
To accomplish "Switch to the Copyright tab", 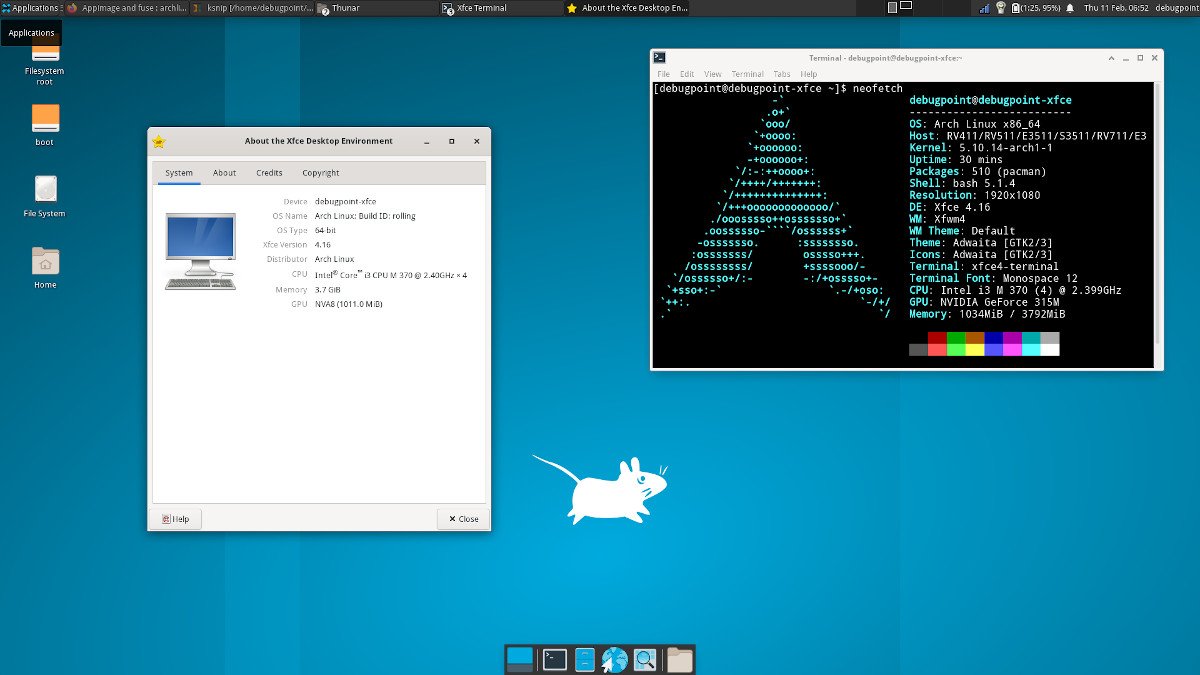I will 320,173.
